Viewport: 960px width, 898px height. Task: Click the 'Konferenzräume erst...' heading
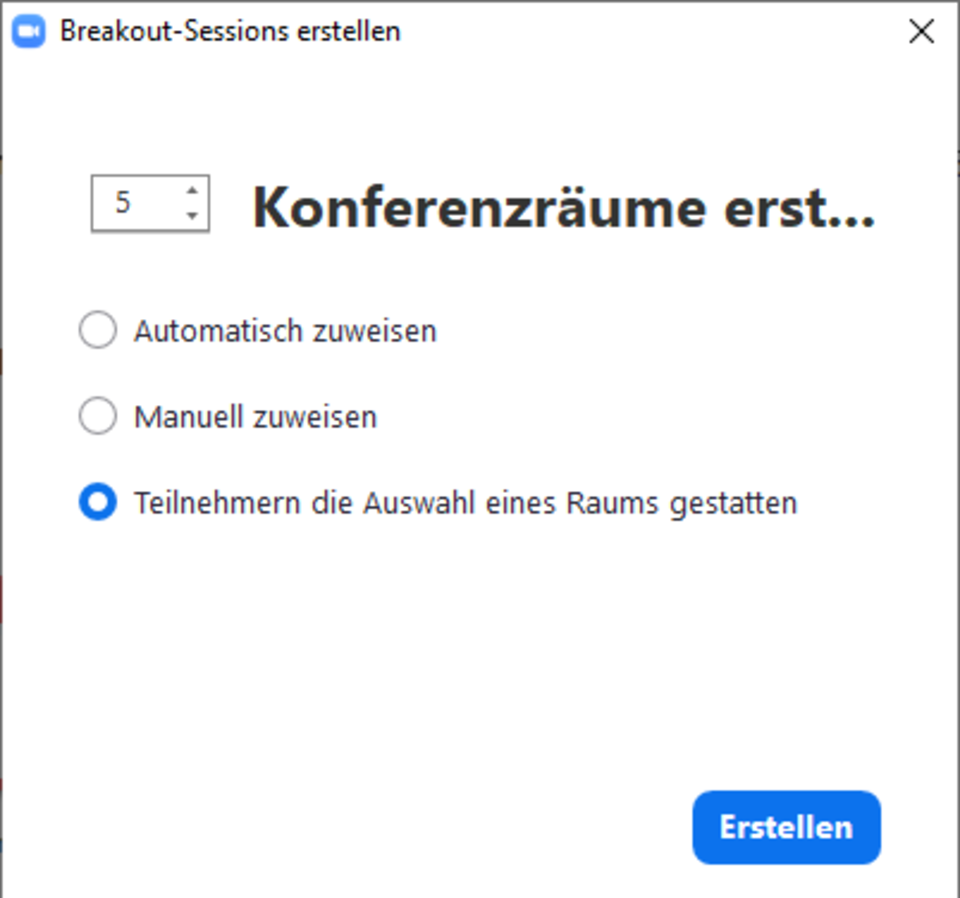click(564, 208)
